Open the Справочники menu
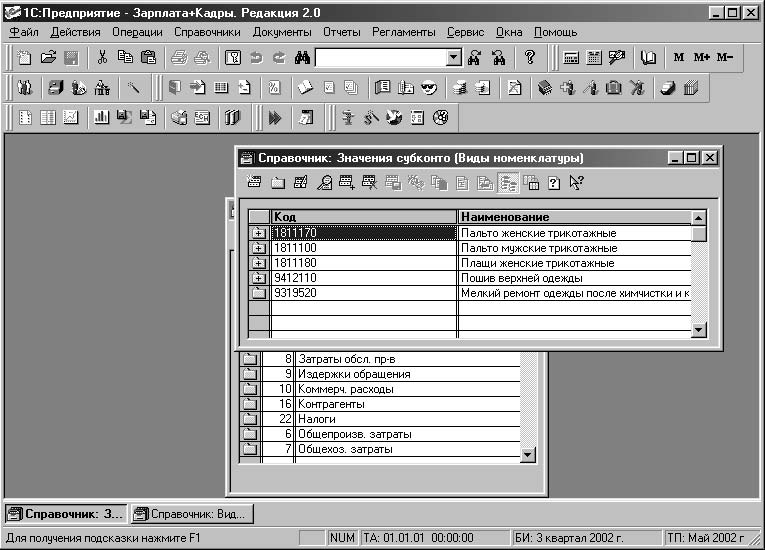765x550 pixels. point(207,32)
